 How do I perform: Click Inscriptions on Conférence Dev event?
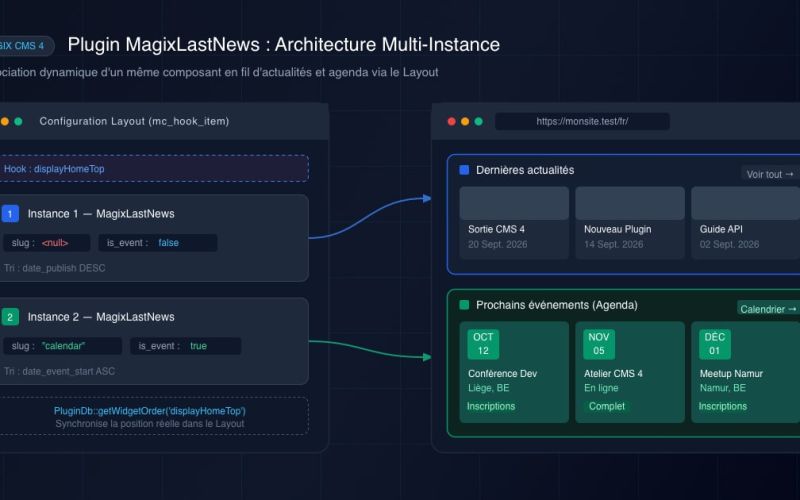pyautogui.click(x=491, y=406)
